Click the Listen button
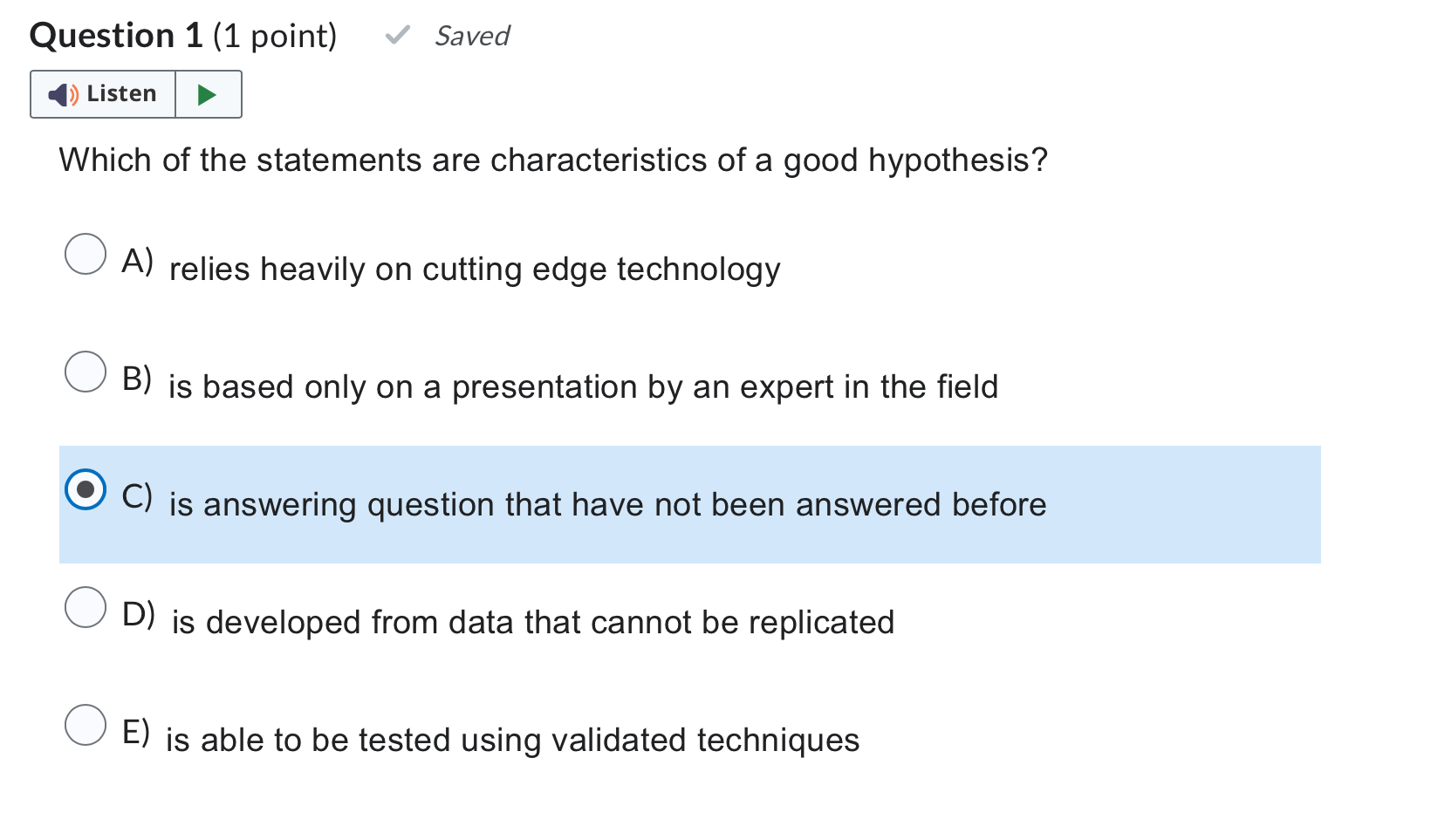The height and width of the screenshot is (840, 1431). point(102,94)
